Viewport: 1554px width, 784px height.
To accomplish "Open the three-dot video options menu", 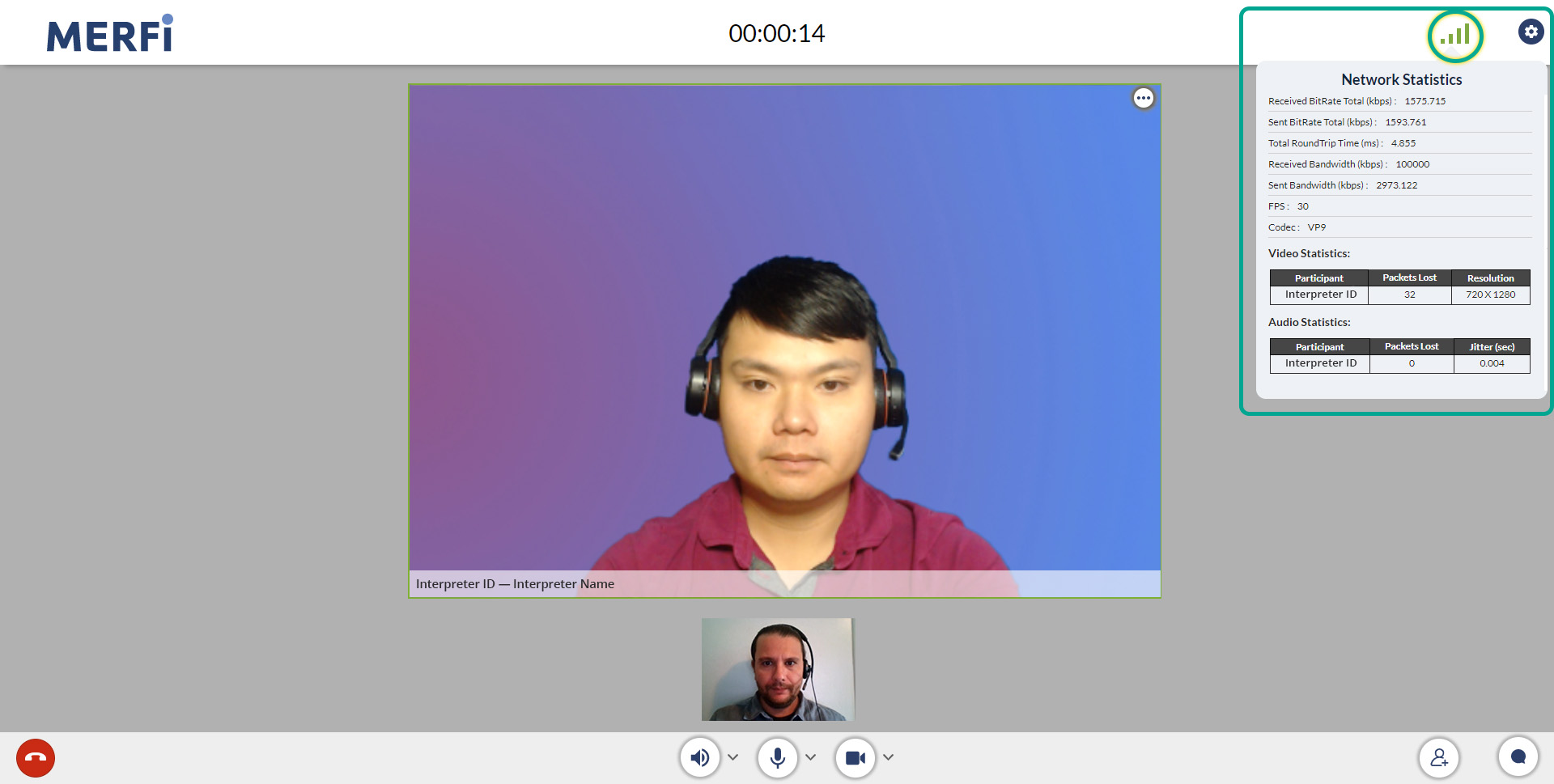I will [1144, 98].
